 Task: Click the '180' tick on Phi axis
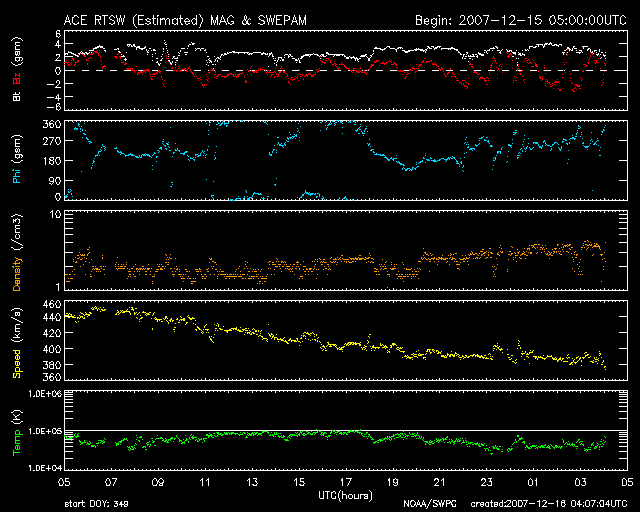pos(52,161)
